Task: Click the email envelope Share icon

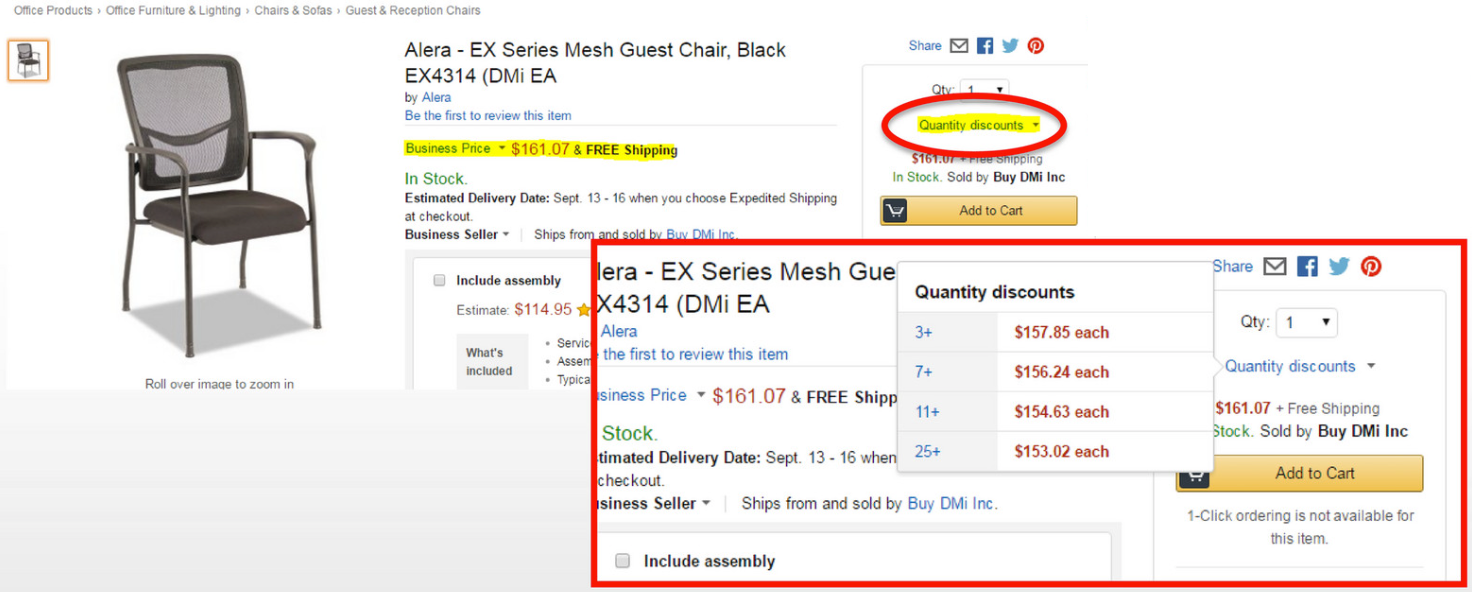Action: (958, 45)
